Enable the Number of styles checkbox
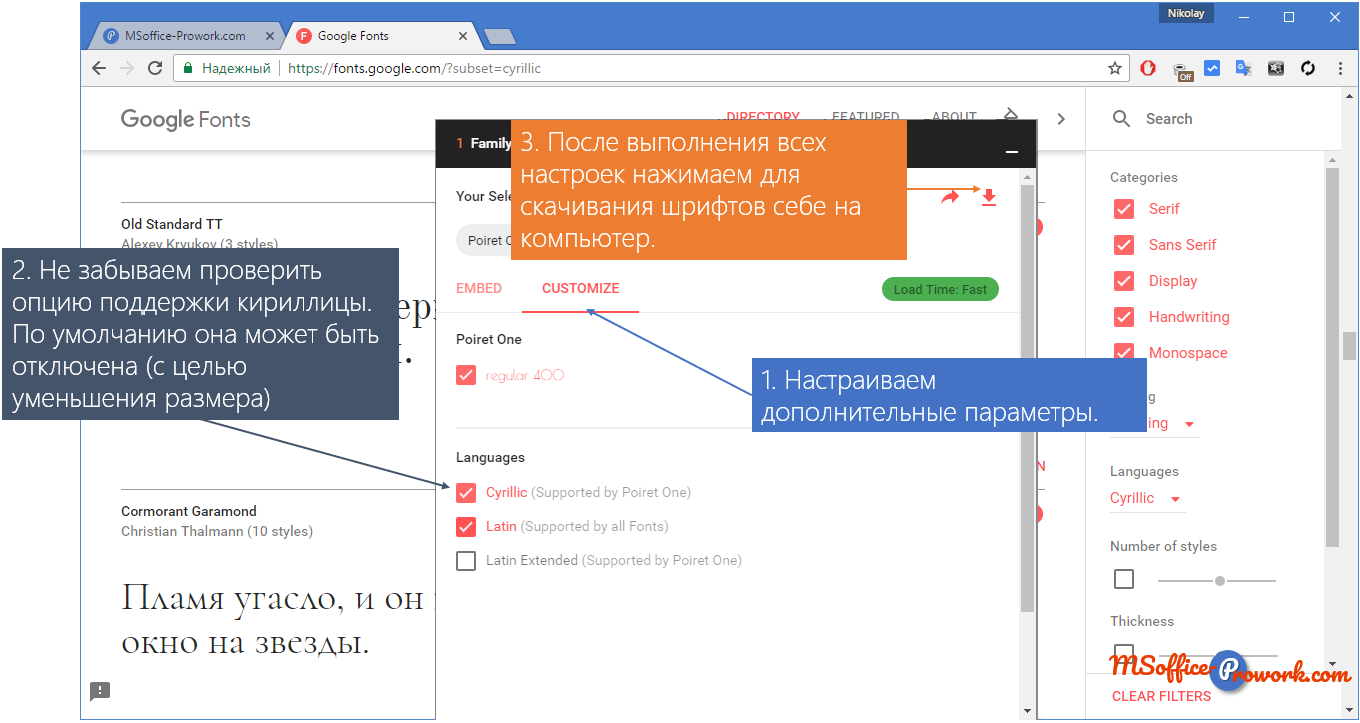This screenshot has height=723, width=1360. tap(1124, 579)
